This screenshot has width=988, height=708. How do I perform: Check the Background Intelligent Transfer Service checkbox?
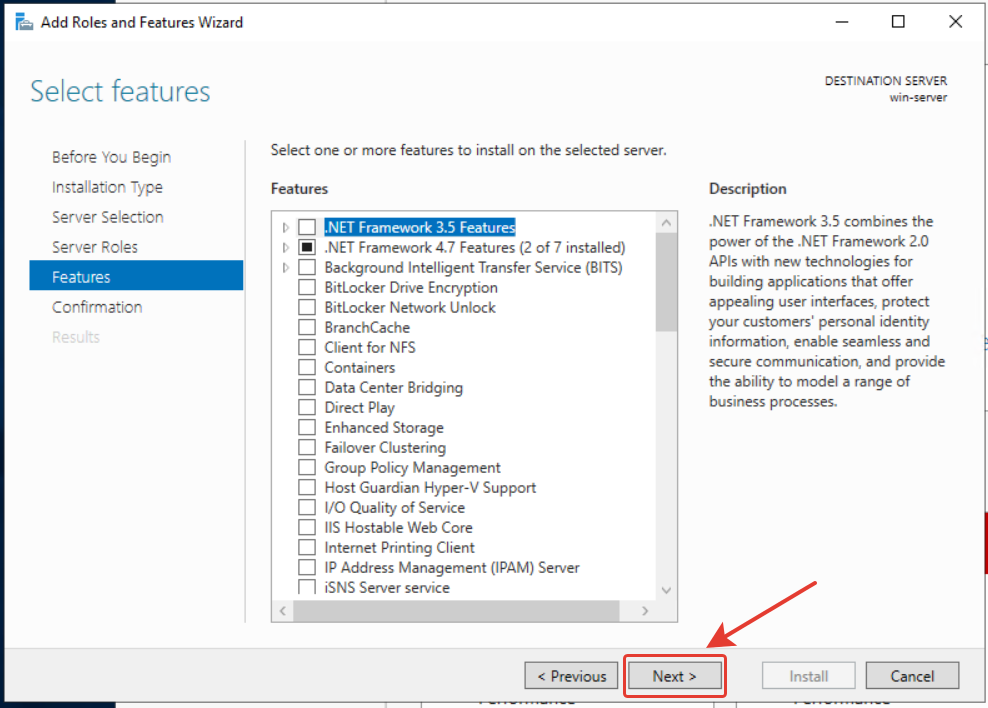tap(307, 267)
